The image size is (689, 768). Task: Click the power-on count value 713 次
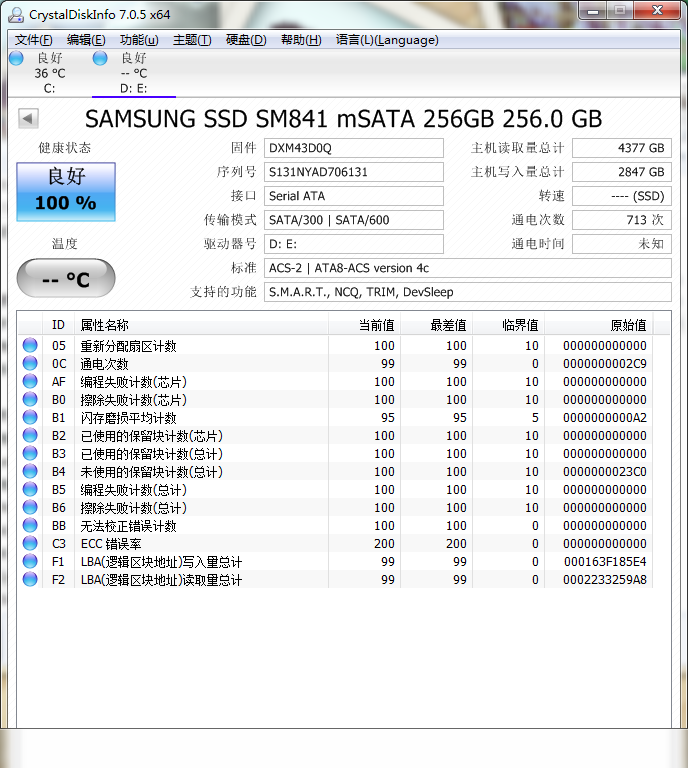(621, 220)
